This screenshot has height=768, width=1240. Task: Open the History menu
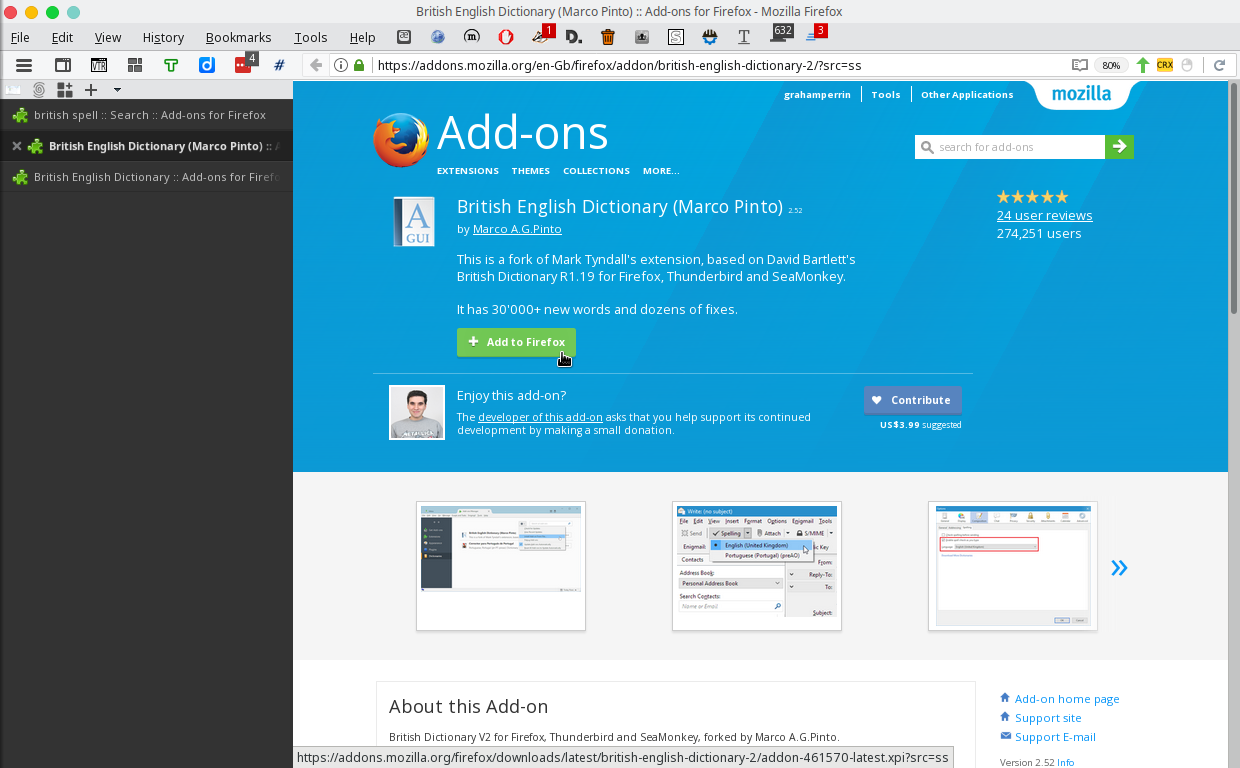(x=163, y=37)
